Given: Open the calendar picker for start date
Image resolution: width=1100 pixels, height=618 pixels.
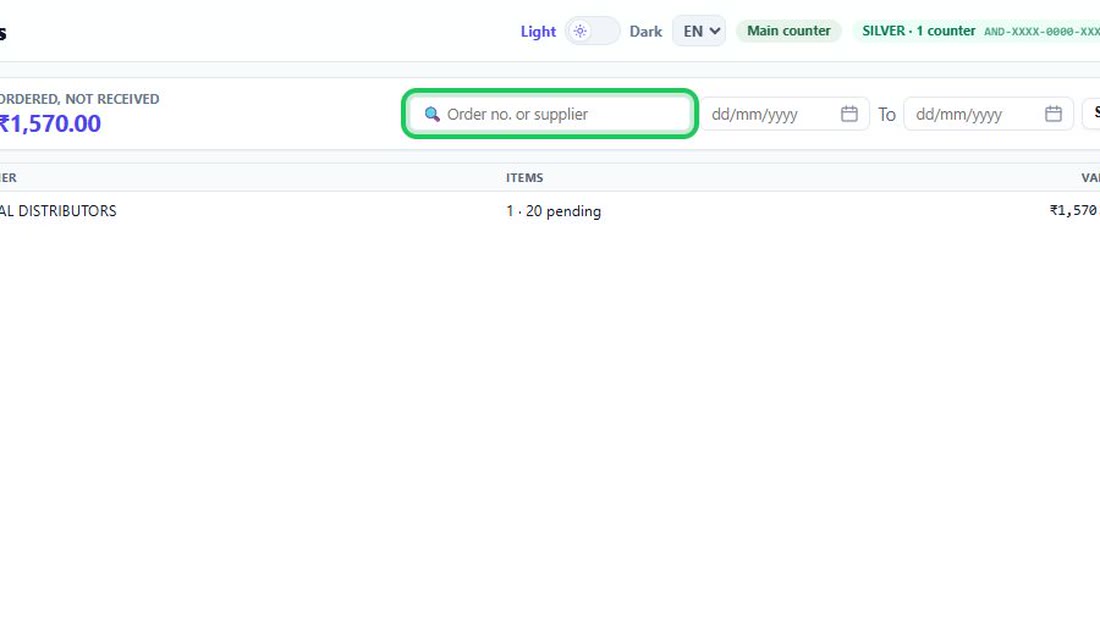Looking at the screenshot, I should point(849,114).
